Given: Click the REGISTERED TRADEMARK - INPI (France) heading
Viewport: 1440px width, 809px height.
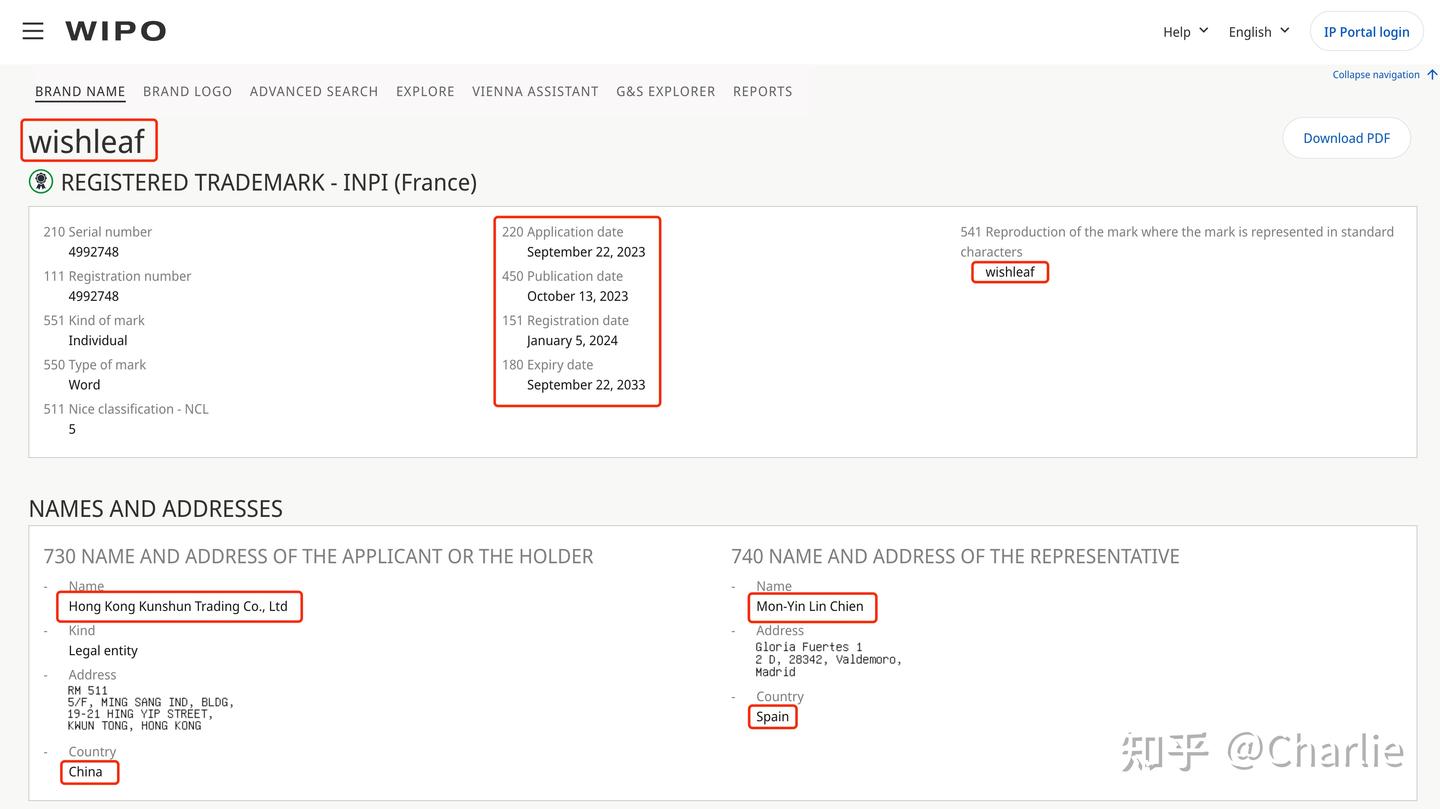Looking at the screenshot, I should click(268, 182).
